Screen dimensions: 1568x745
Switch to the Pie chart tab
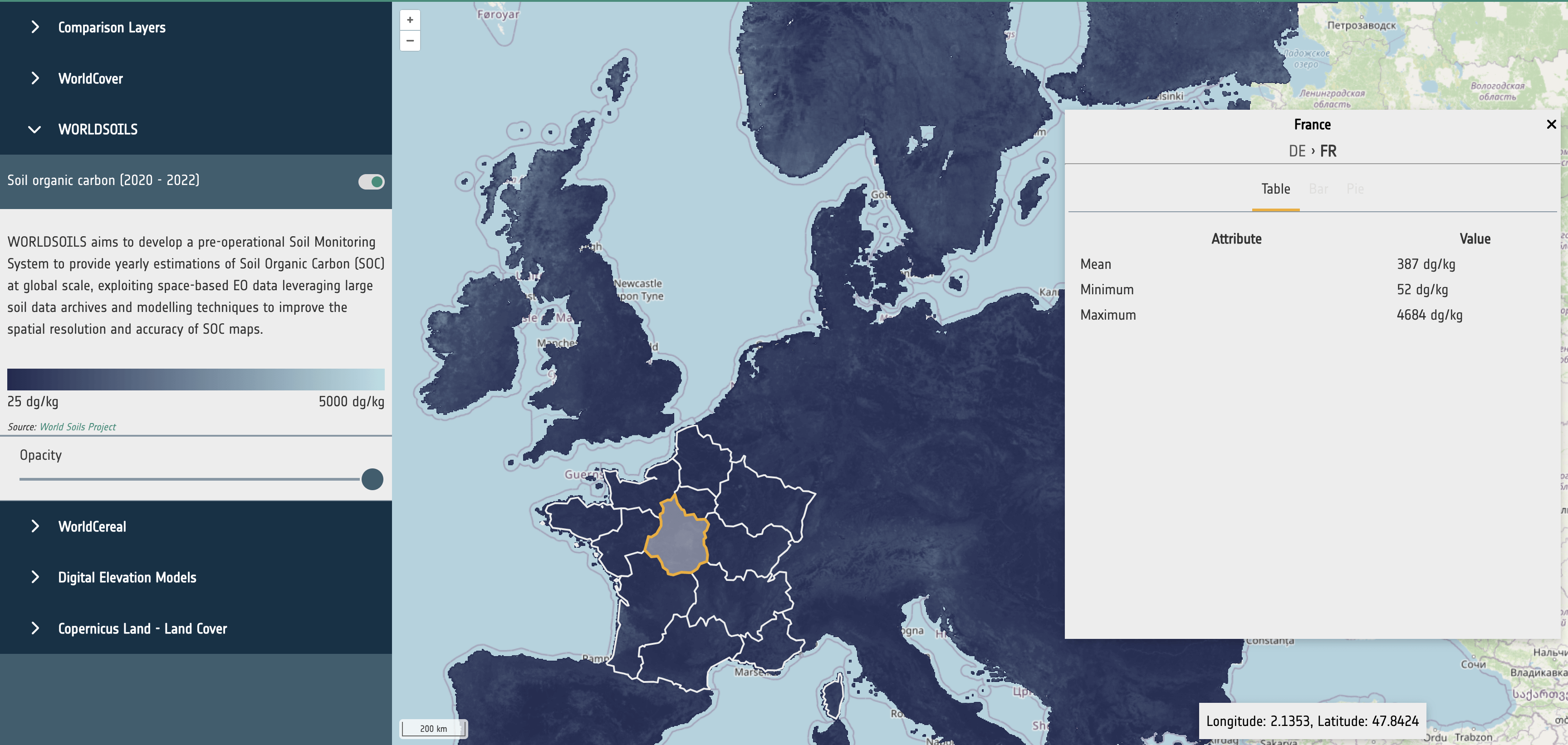click(1354, 189)
